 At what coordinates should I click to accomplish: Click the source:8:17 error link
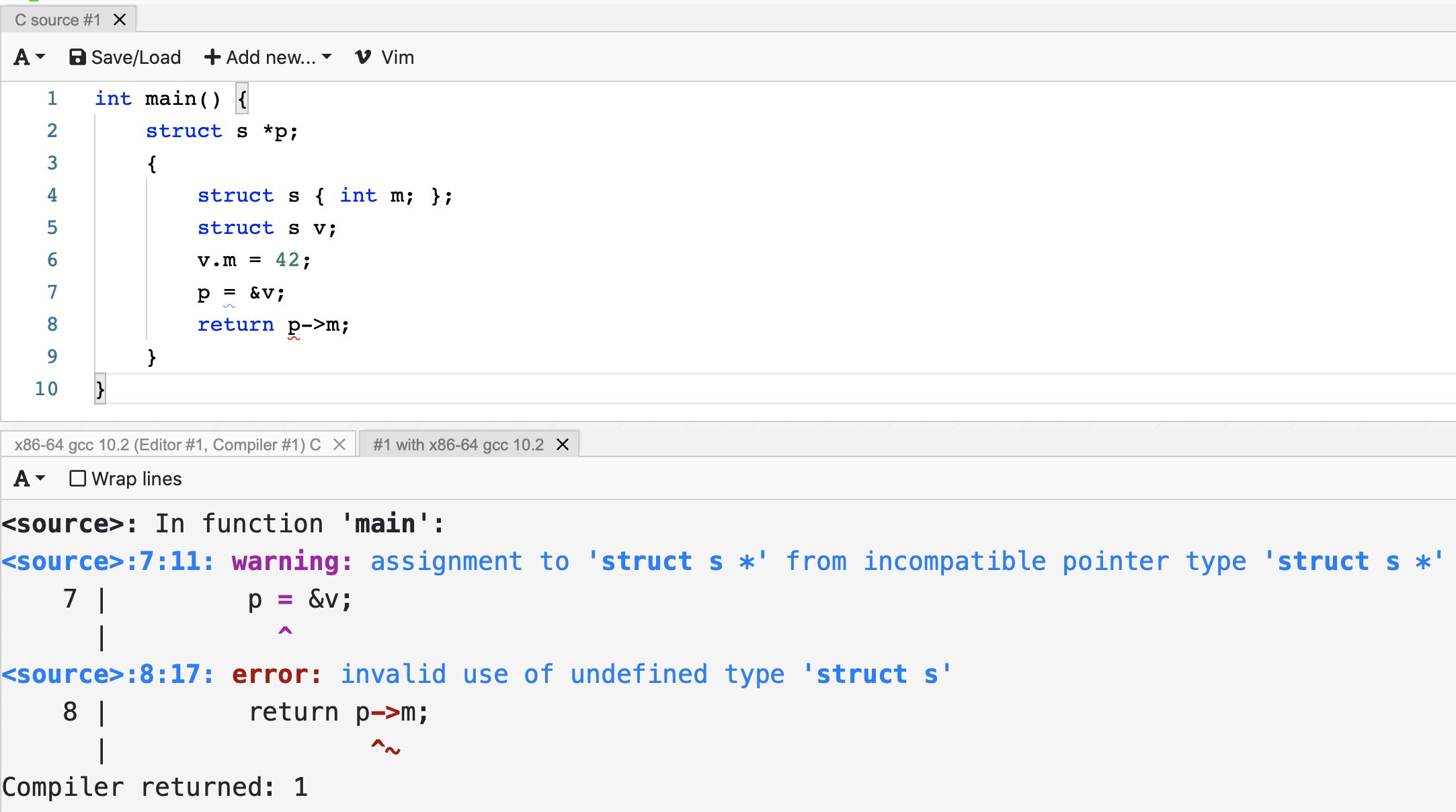(x=108, y=675)
